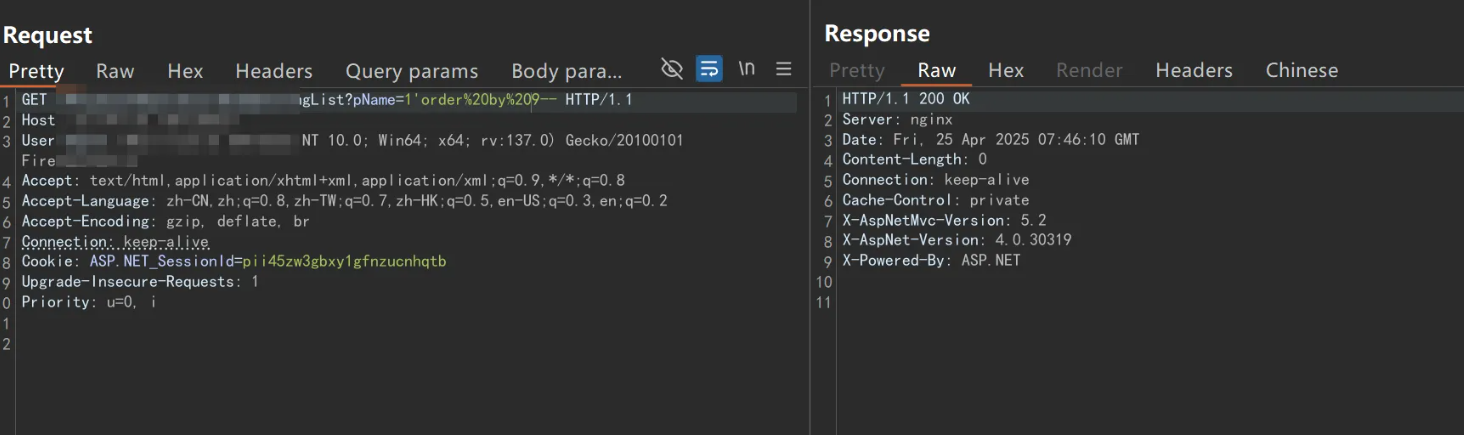Screen dimensions: 1464x435
Task: Select the Response Raw tab
Action: 937,70
